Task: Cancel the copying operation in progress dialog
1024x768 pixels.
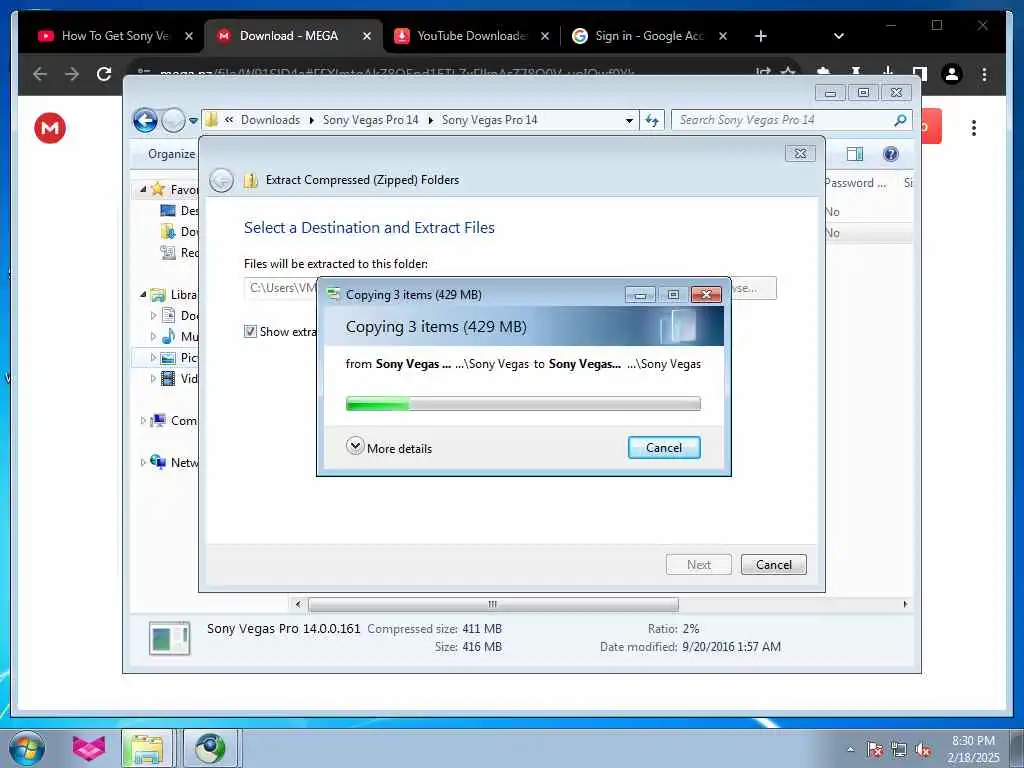Action: coord(664,447)
